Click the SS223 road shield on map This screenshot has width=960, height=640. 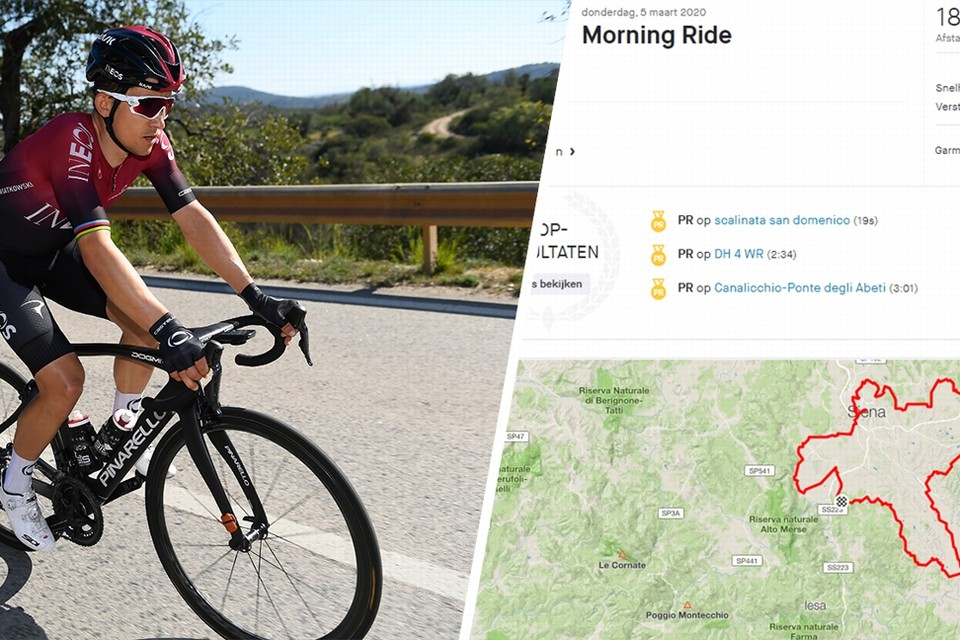click(x=838, y=567)
